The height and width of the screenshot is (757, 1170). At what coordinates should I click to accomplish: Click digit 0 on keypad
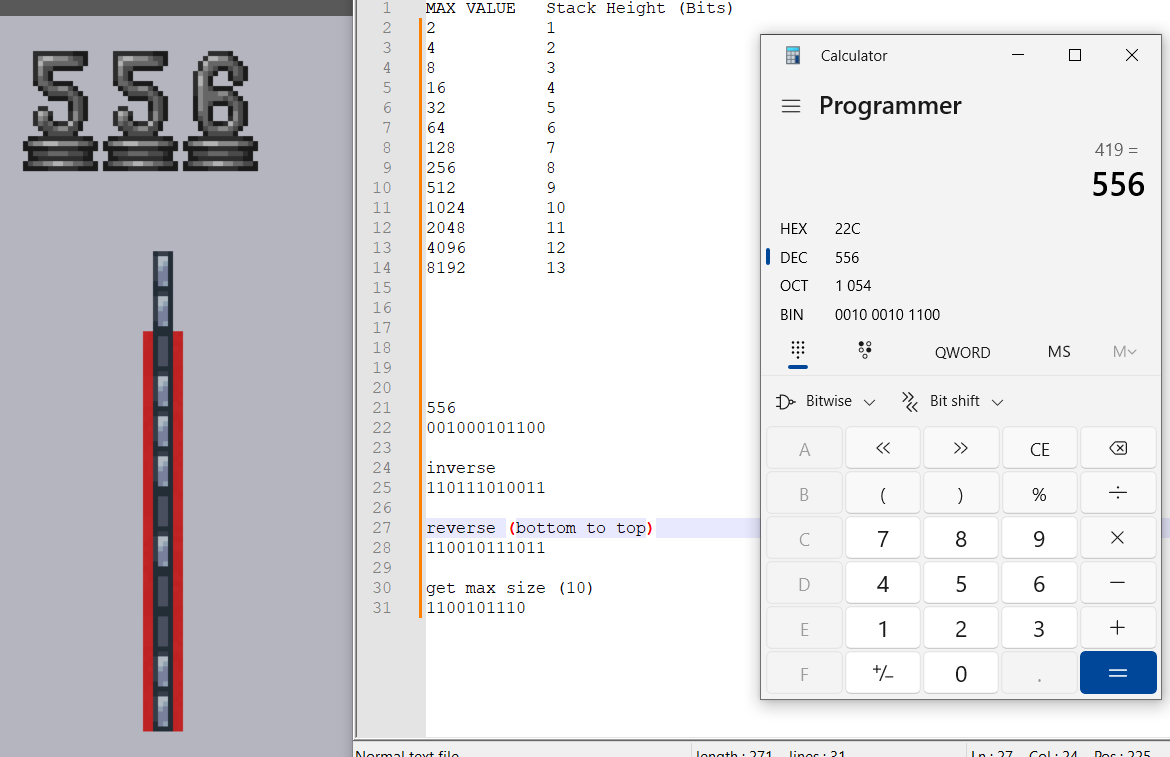click(961, 673)
